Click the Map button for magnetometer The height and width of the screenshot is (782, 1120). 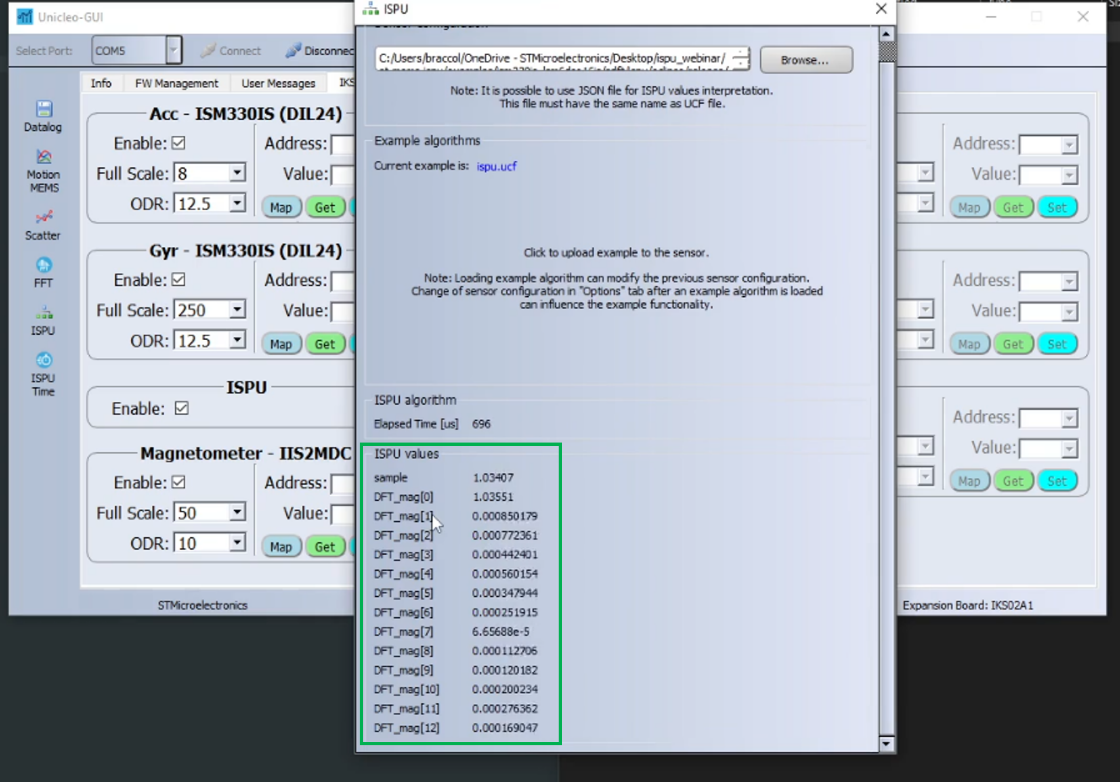coord(281,546)
